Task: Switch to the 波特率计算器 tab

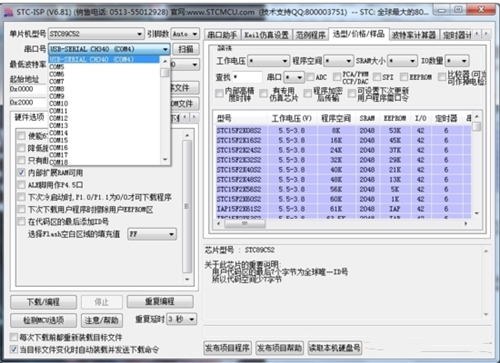Action: click(x=414, y=35)
